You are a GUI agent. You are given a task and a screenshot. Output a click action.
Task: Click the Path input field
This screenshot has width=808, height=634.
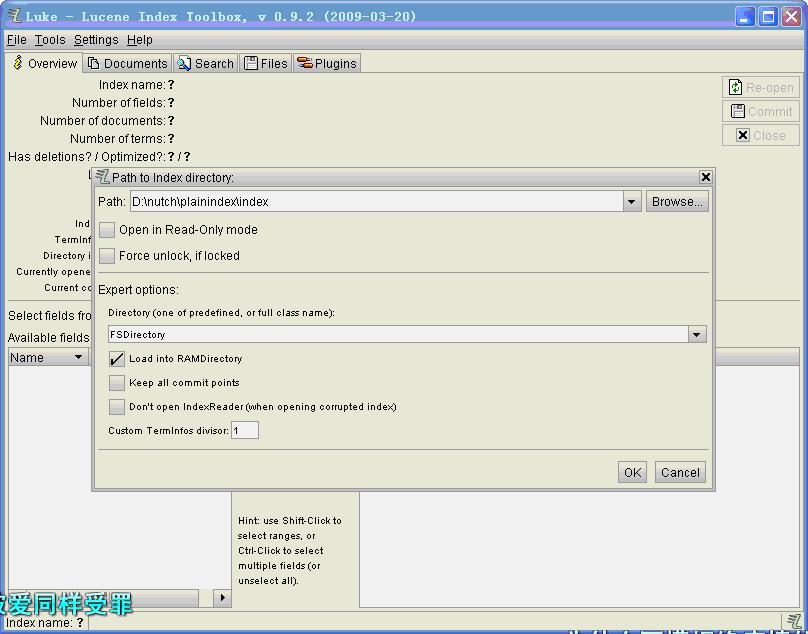tap(376, 202)
